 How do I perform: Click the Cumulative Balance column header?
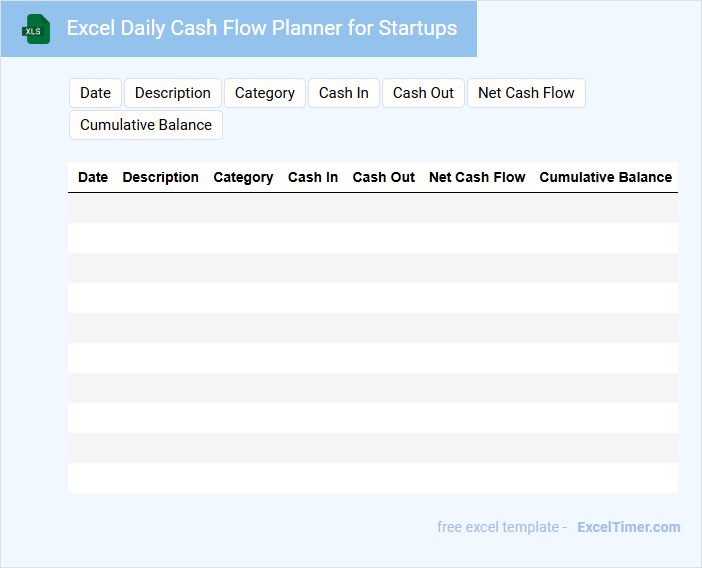(606, 177)
